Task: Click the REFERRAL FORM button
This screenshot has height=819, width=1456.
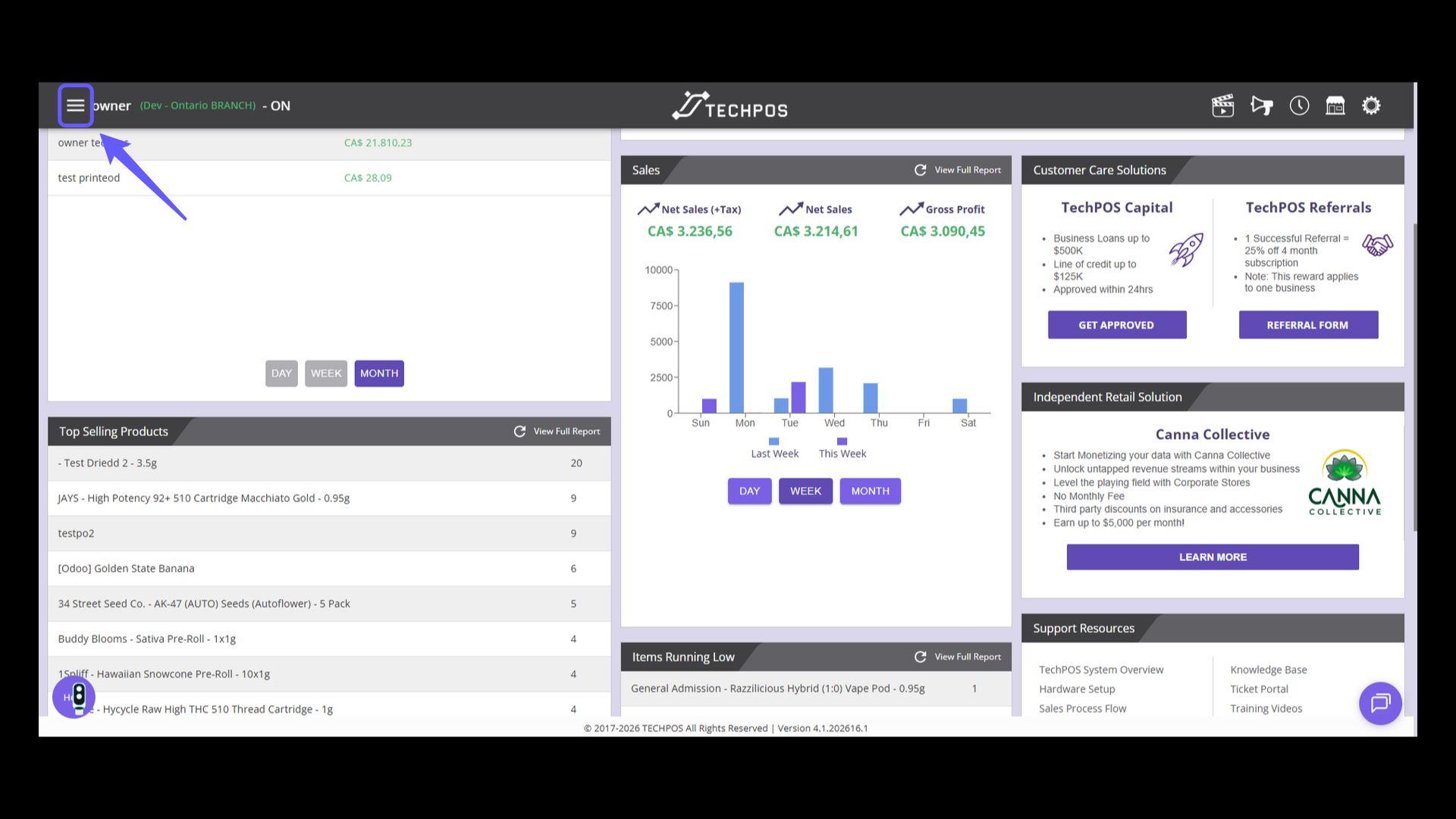Action: tap(1307, 325)
